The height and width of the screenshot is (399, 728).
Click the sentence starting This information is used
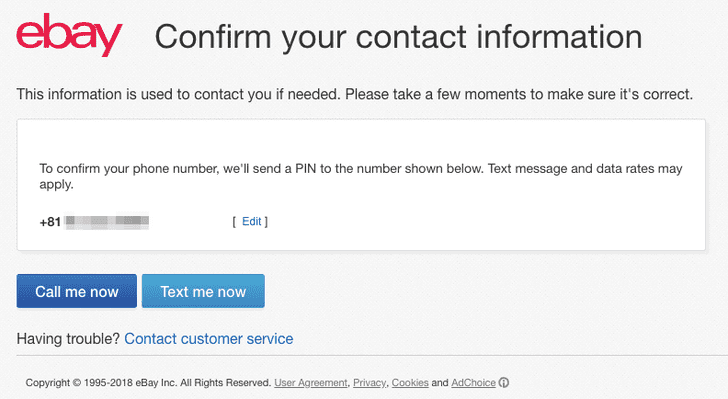coord(355,94)
